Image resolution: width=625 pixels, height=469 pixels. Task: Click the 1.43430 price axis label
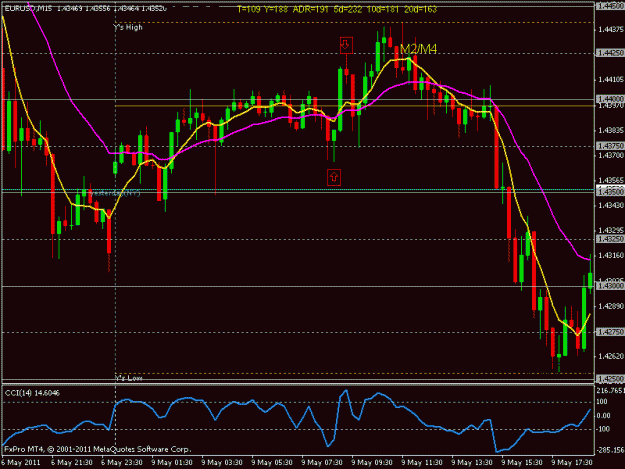pyautogui.click(x=610, y=205)
